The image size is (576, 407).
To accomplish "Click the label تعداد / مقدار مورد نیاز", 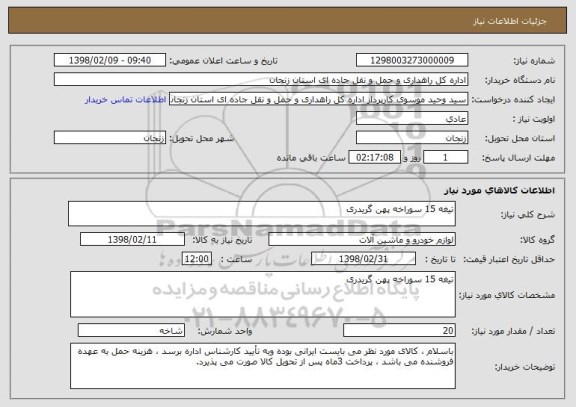I will 514,331.
